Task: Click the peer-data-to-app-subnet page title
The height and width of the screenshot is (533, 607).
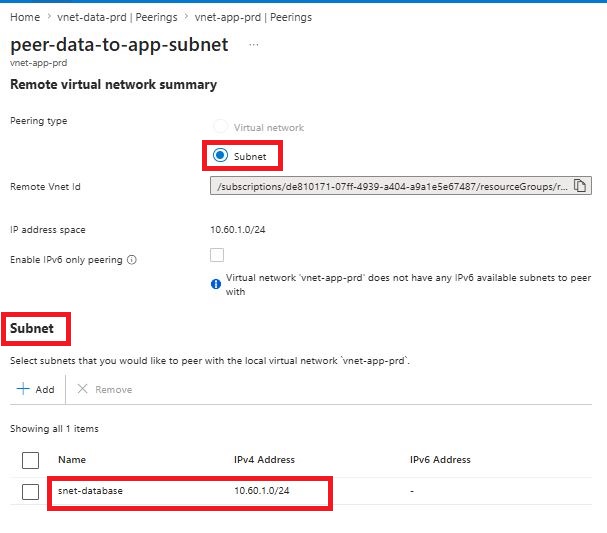Action: pyautogui.click(x=119, y=45)
